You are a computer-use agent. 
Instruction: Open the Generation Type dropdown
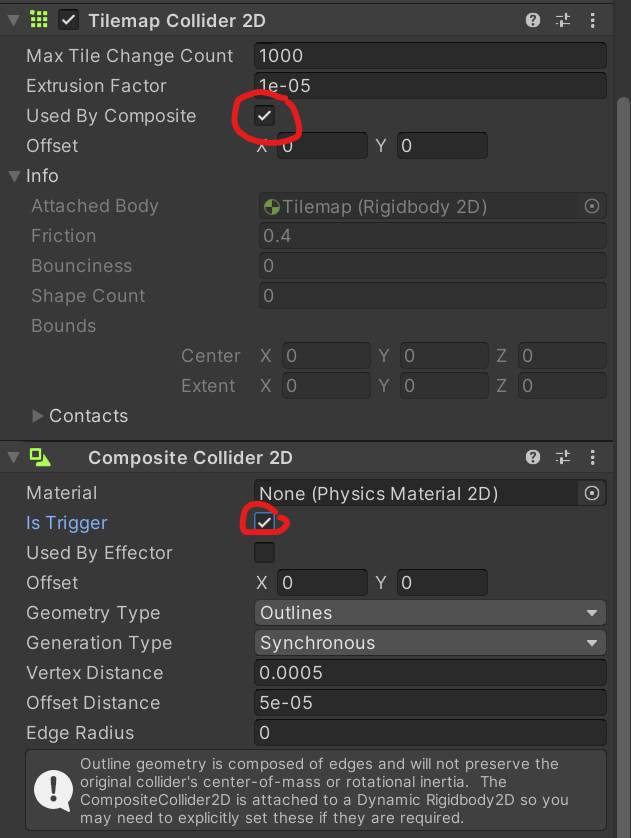430,643
